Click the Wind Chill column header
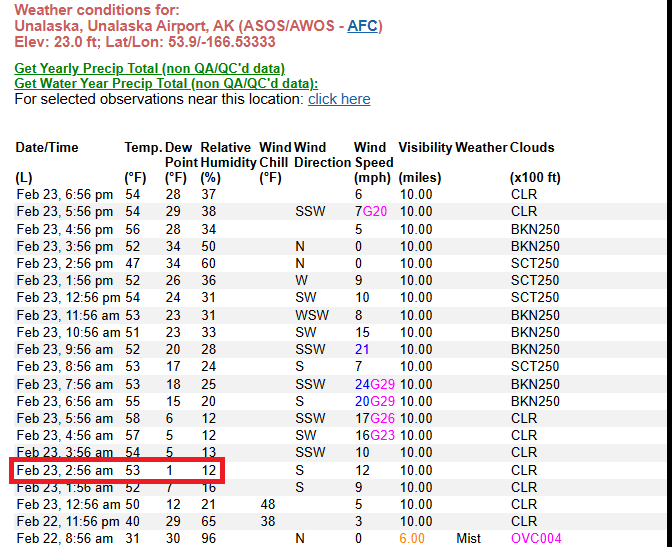This screenshot has width=672, height=547. [x=275, y=154]
